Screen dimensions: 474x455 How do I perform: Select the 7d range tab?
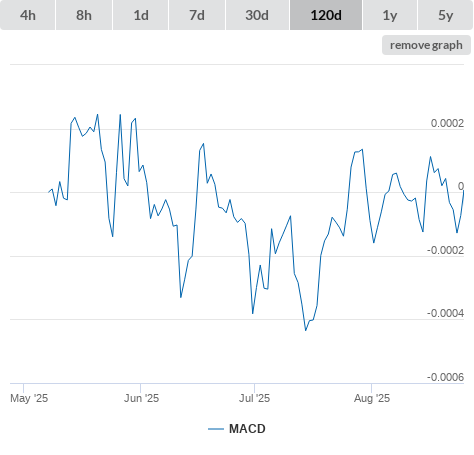pos(197,15)
